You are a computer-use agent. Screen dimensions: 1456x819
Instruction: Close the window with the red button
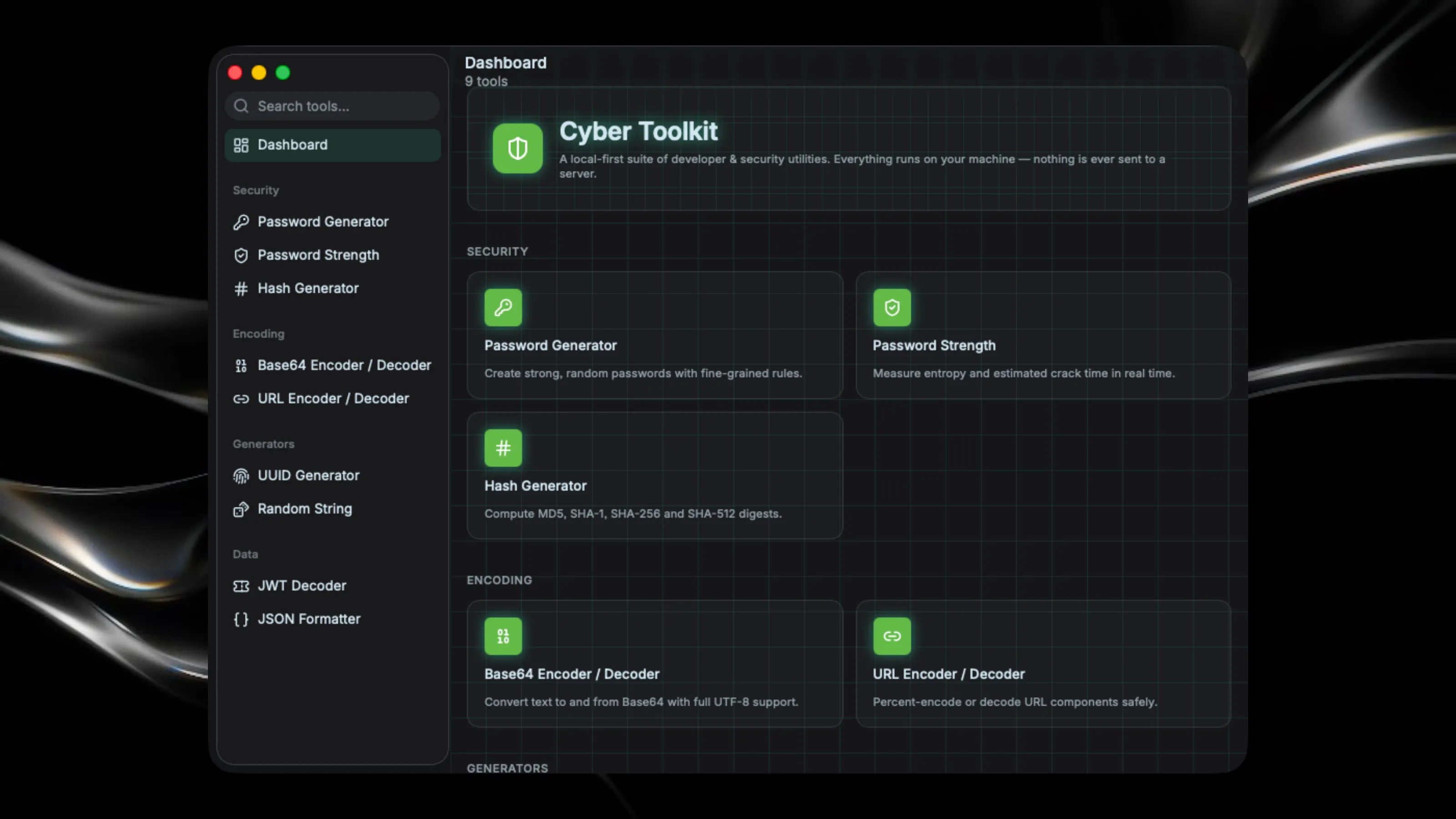235,73
